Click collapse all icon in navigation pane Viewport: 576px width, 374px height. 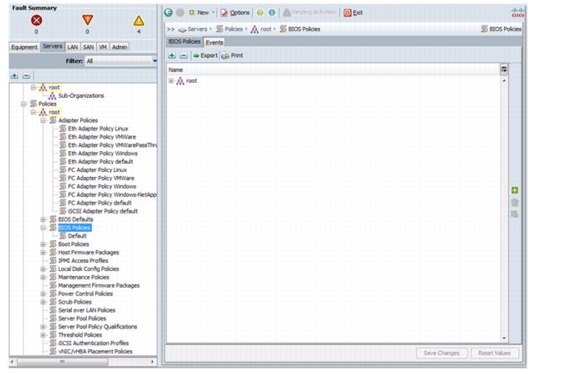(x=26, y=76)
